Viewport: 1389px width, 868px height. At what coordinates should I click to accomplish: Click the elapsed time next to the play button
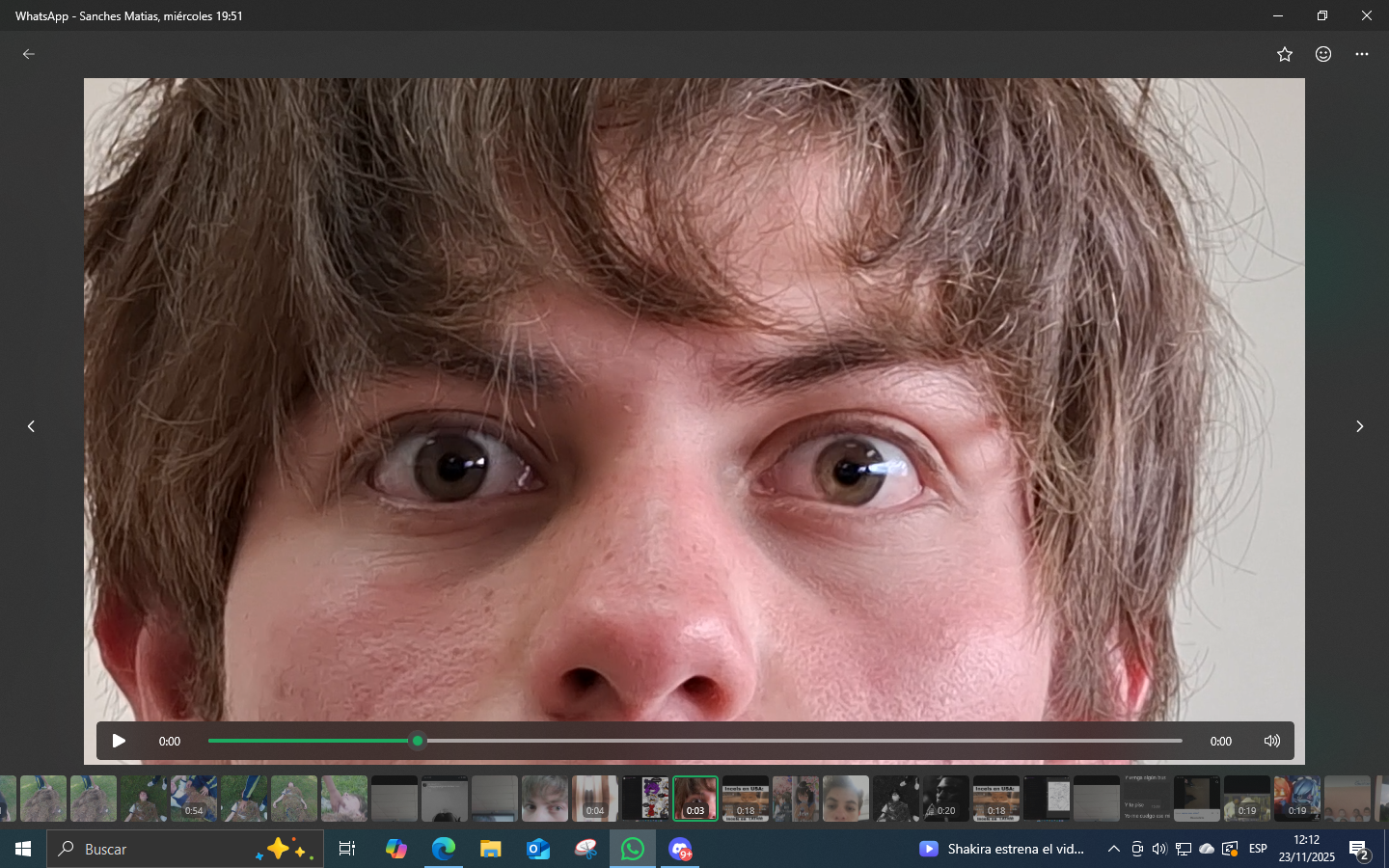[x=170, y=742]
